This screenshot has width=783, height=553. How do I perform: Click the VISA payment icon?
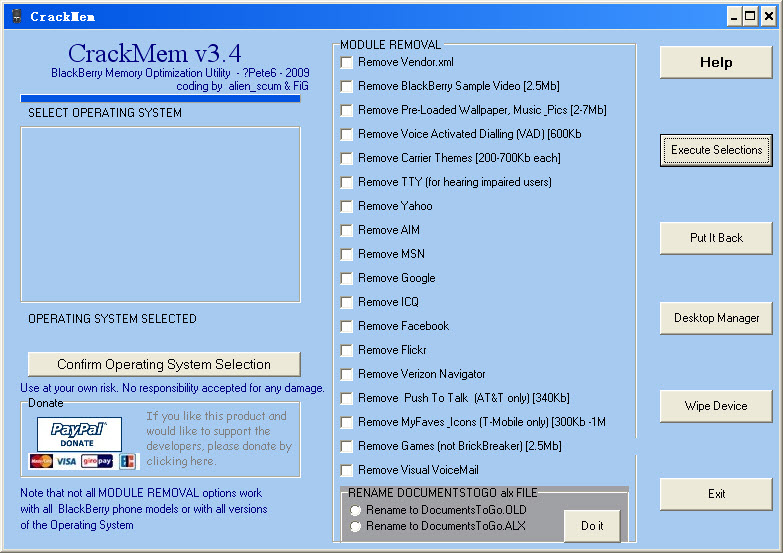pyautogui.click(x=66, y=461)
